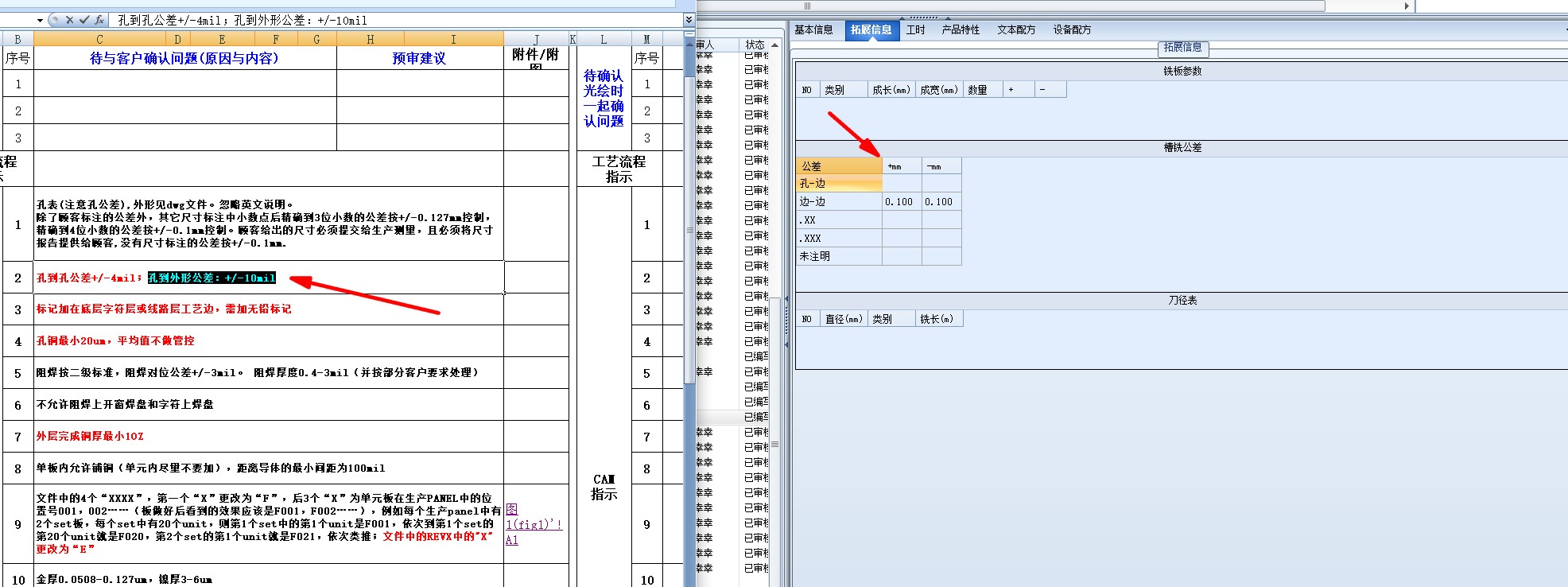Expand the formula bar with the double chevron
This screenshot has height=587, width=1568.
click(x=689, y=20)
